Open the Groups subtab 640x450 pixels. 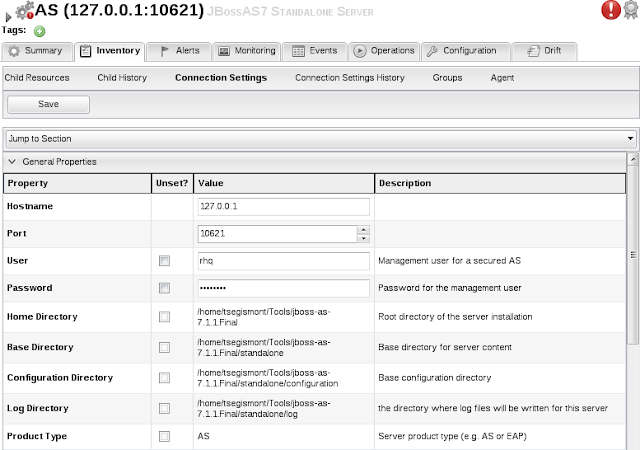coord(447,78)
